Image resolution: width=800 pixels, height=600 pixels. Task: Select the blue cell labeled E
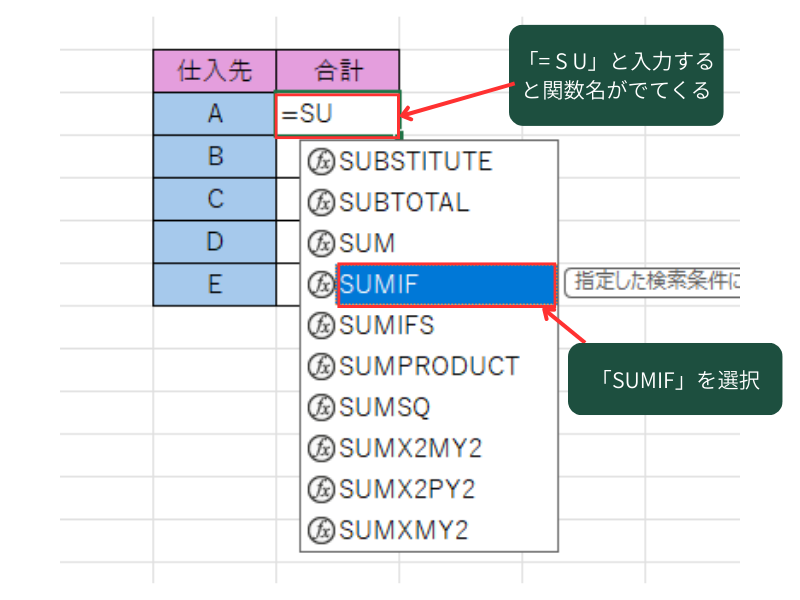[214, 285]
